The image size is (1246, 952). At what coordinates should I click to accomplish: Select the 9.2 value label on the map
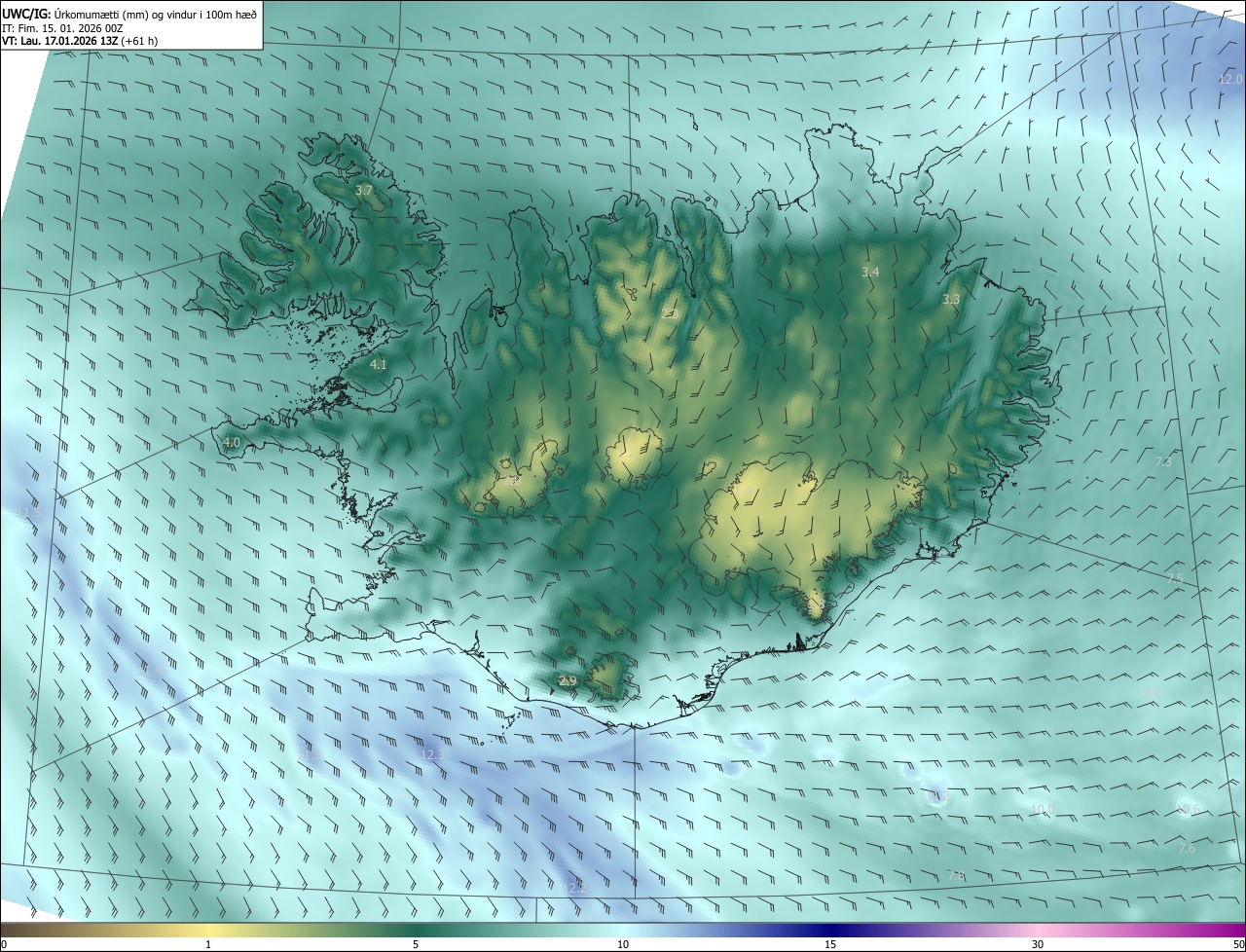[x=1151, y=692]
